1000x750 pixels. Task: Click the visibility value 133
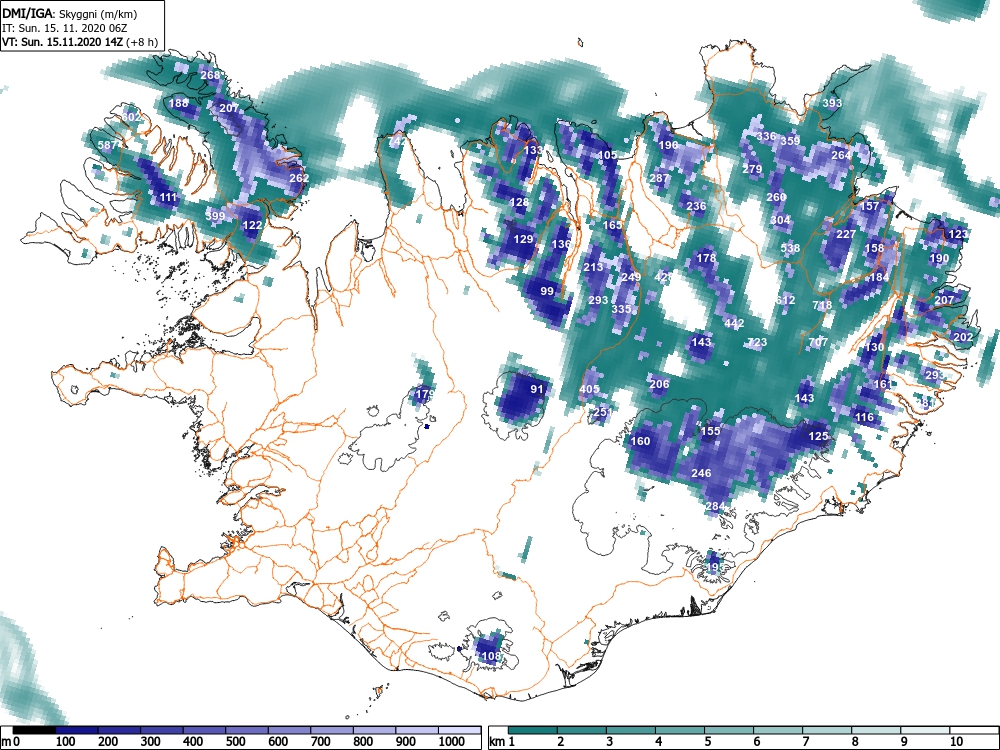(533, 150)
